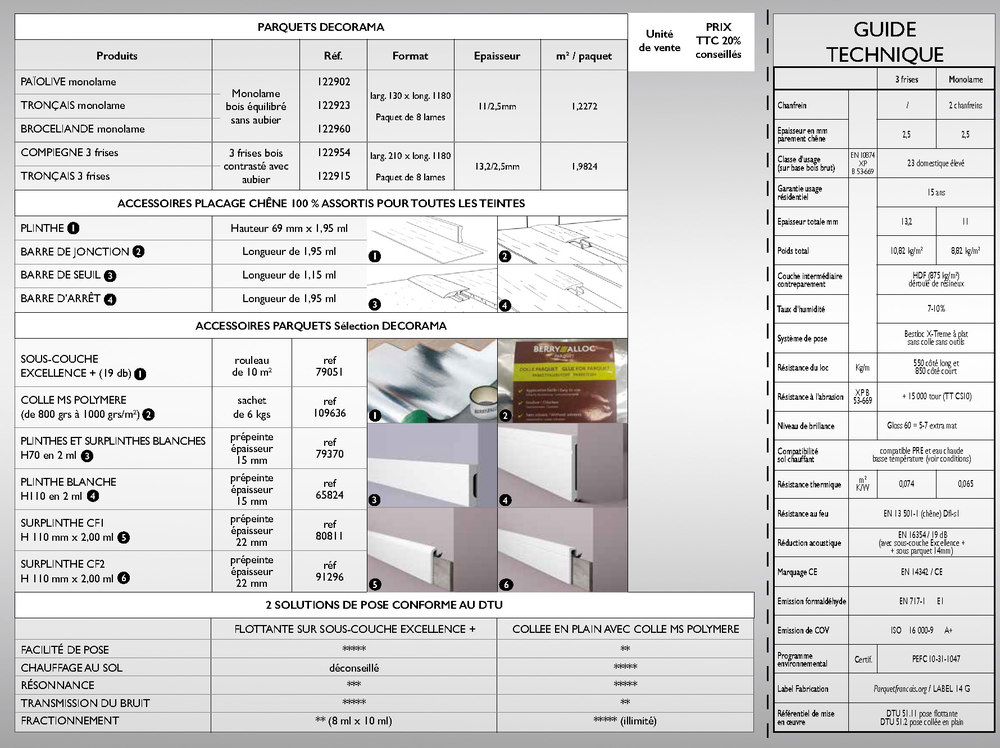Image resolution: width=1000 pixels, height=748 pixels.
Task: Select badge 3 beside PLINTHES ET SURPLINTHES BLANCHES H70
Action: tap(88, 456)
